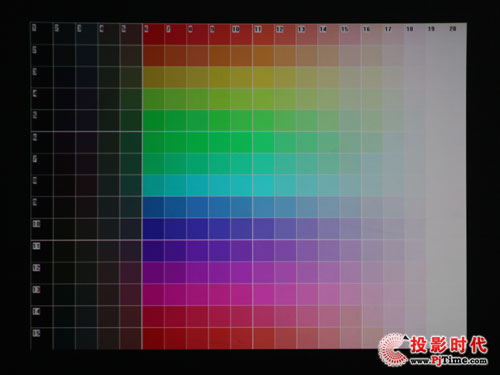Choose the violet swatch in row 11, column 12
500x375 pixels.
[285, 251]
